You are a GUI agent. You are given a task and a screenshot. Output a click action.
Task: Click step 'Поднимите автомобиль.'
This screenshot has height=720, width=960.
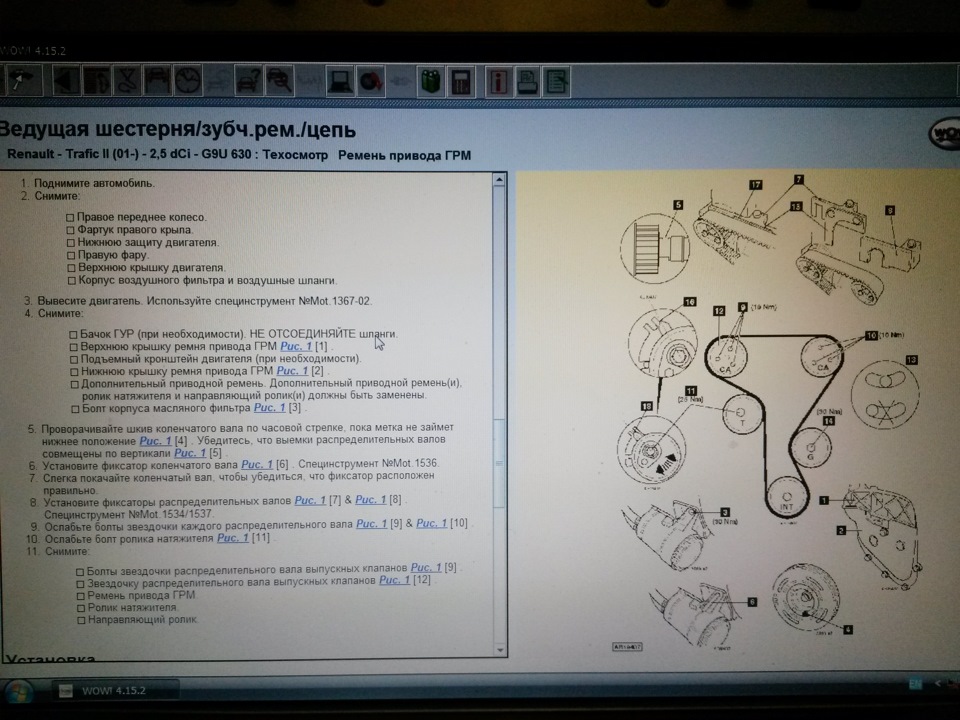[x=94, y=183]
